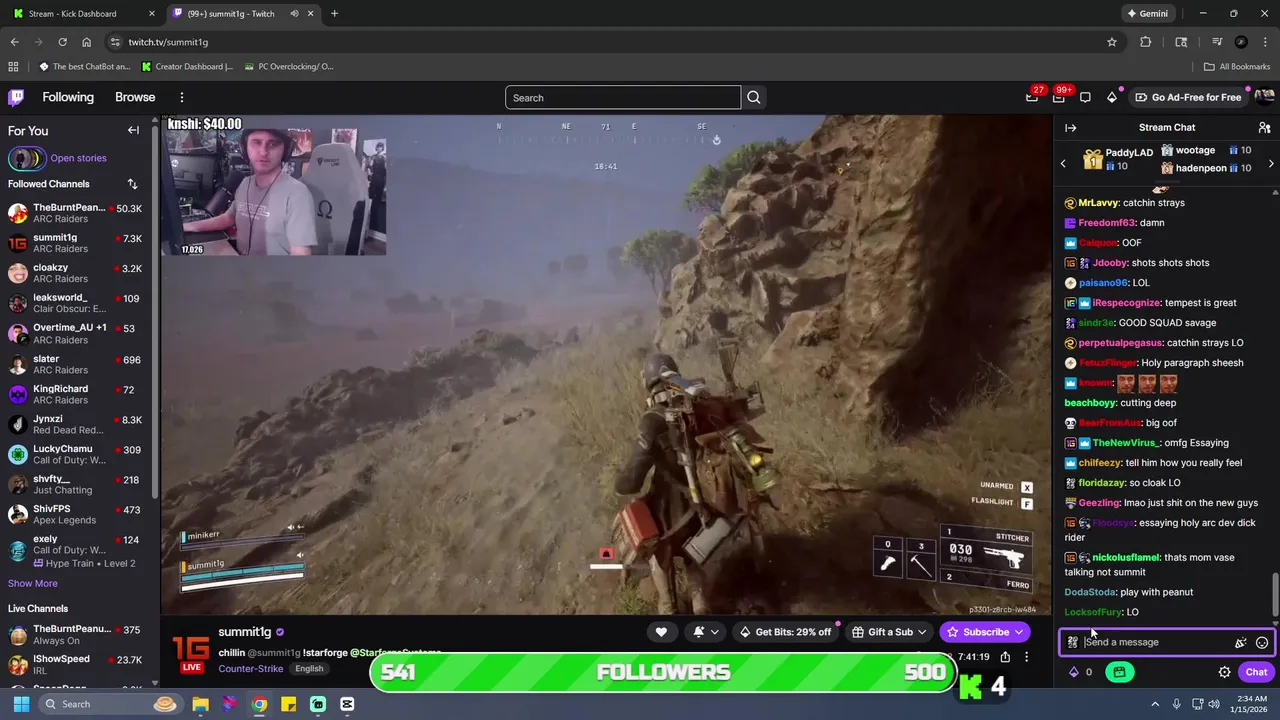This screenshot has width=1280, height=720.
Task: Open Windows Start menu
Action: point(21,704)
